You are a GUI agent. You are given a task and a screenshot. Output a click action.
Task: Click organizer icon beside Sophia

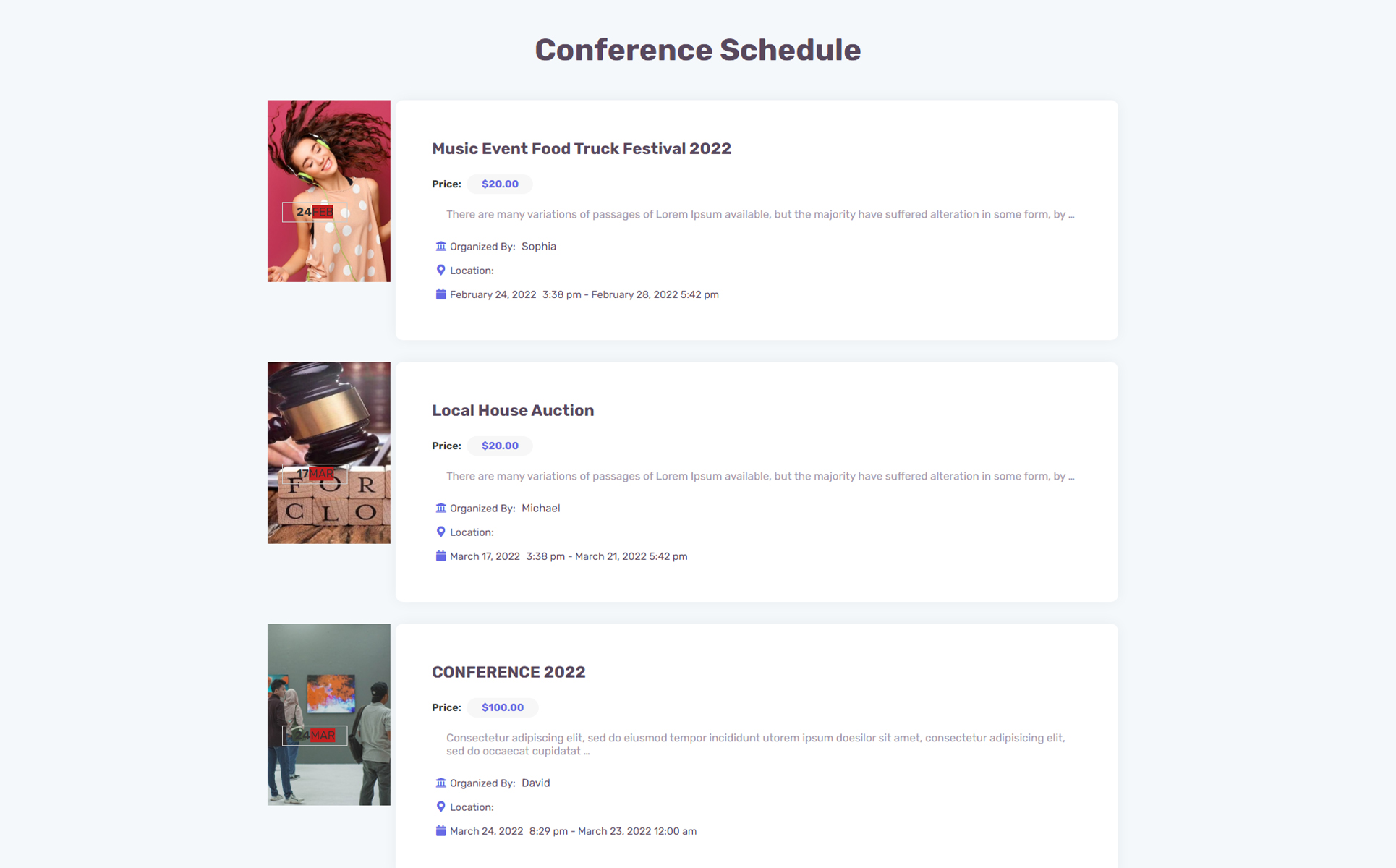440,246
